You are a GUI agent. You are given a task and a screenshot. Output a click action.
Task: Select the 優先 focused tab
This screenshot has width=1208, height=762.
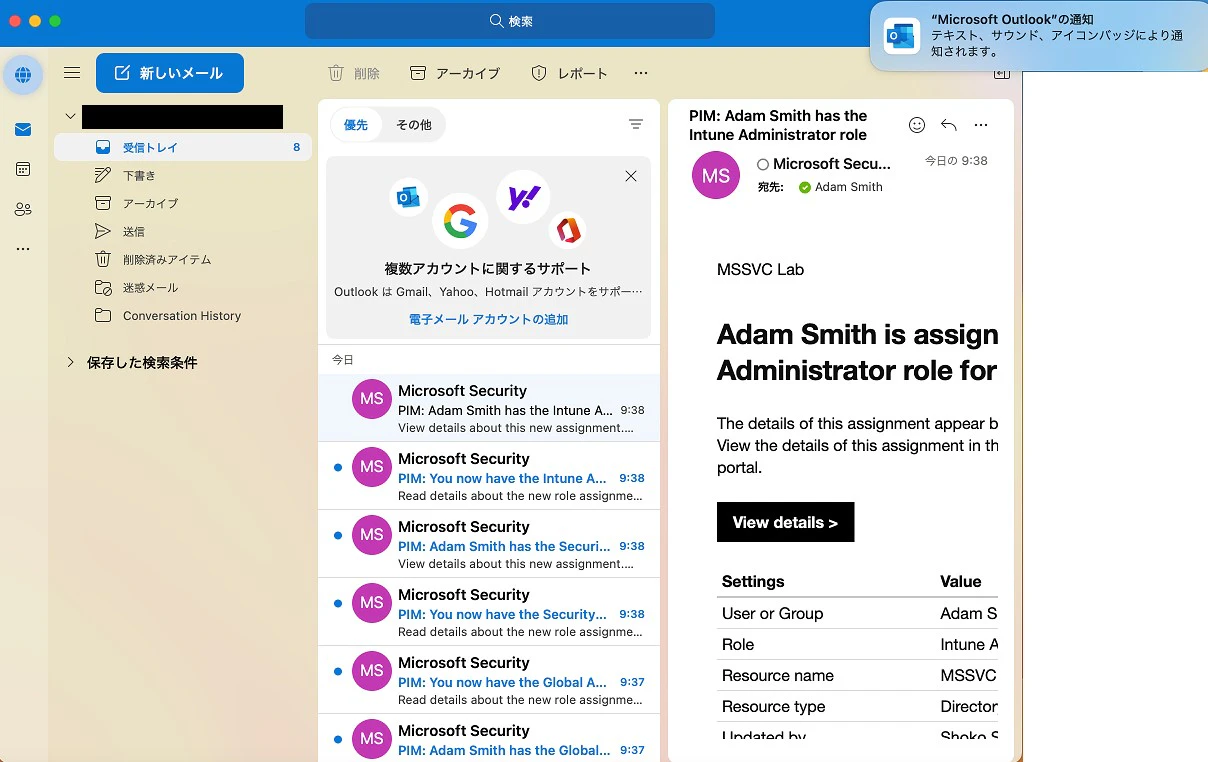point(356,125)
